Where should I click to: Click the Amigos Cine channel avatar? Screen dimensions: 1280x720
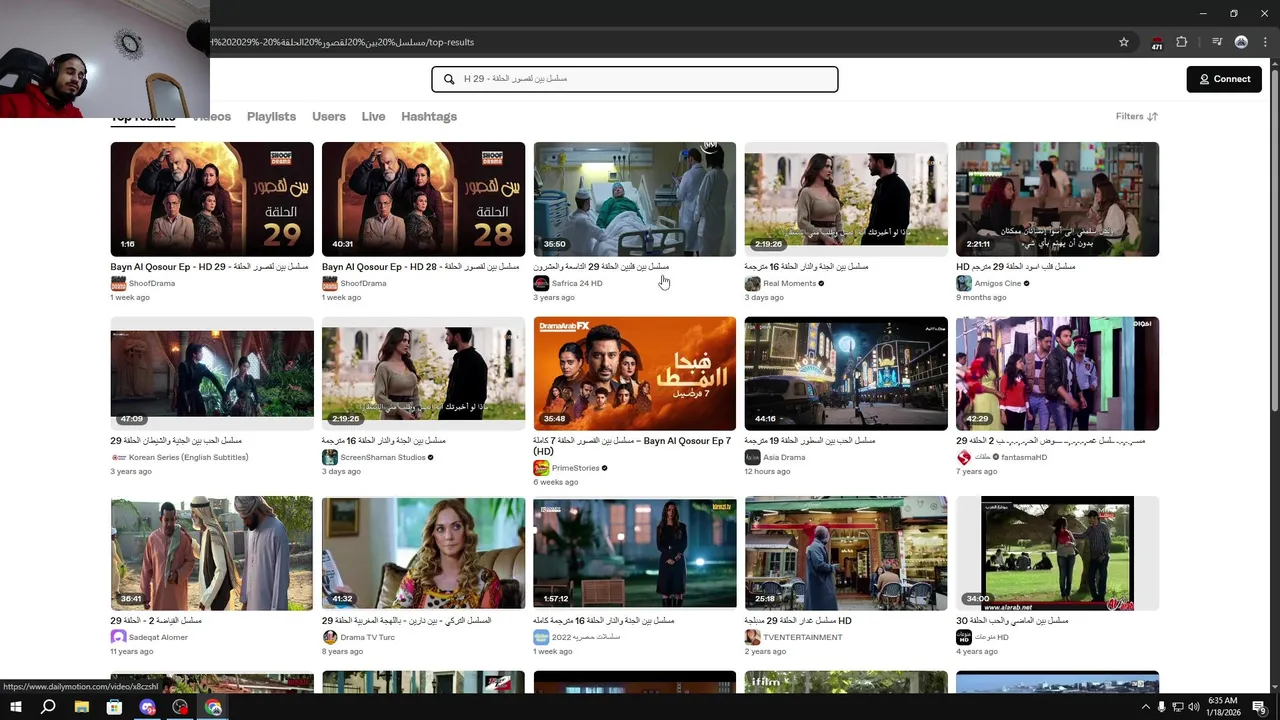point(964,284)
